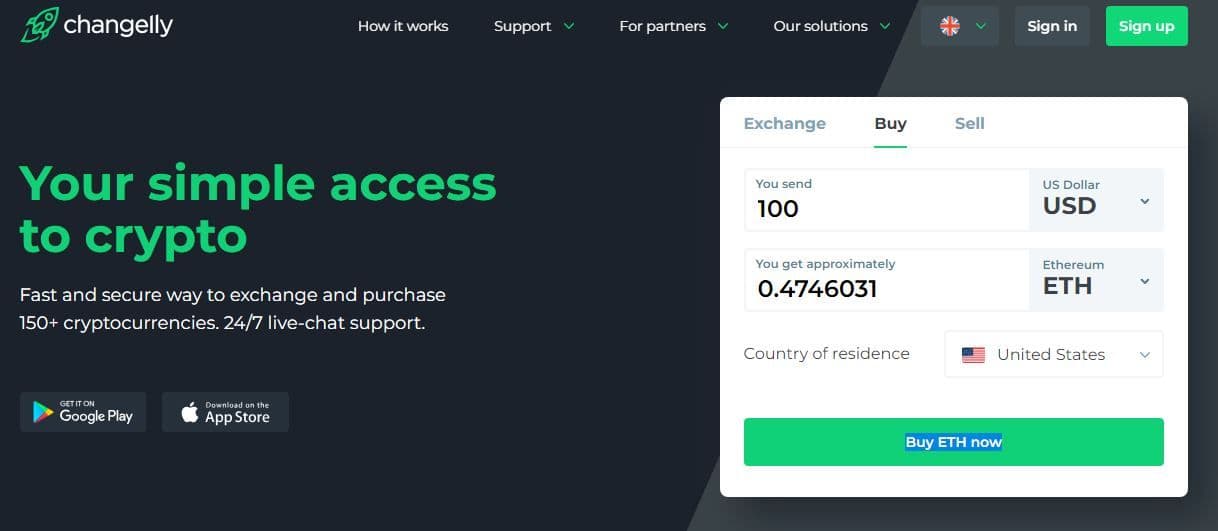The width and height of the screenshot is (1218, 531).
Task: Click the Apple App Store badge
Action: pyautogui.click(x=225, y=412)
